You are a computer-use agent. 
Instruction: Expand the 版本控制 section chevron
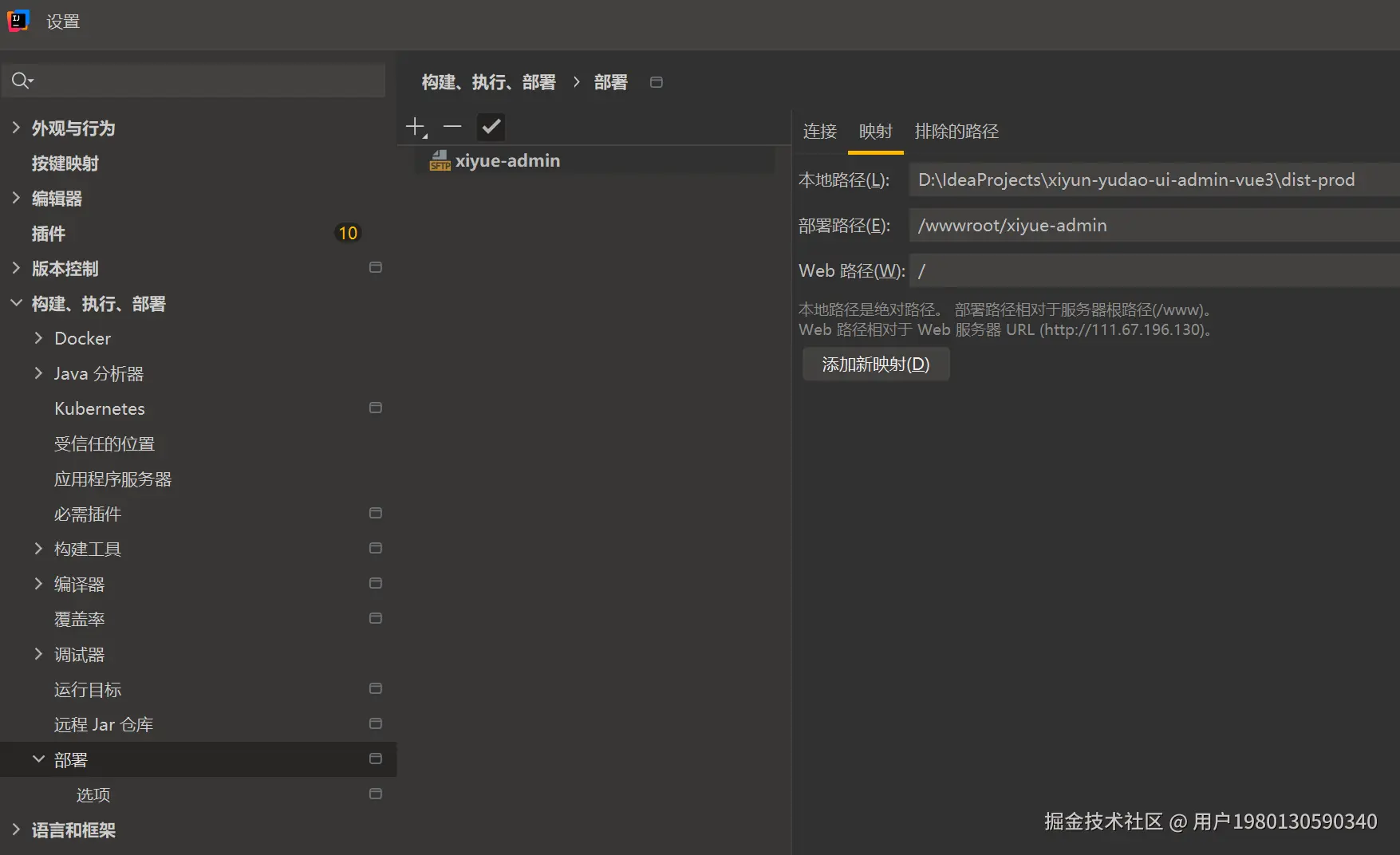pyautogui.click(x=16, y=268)
